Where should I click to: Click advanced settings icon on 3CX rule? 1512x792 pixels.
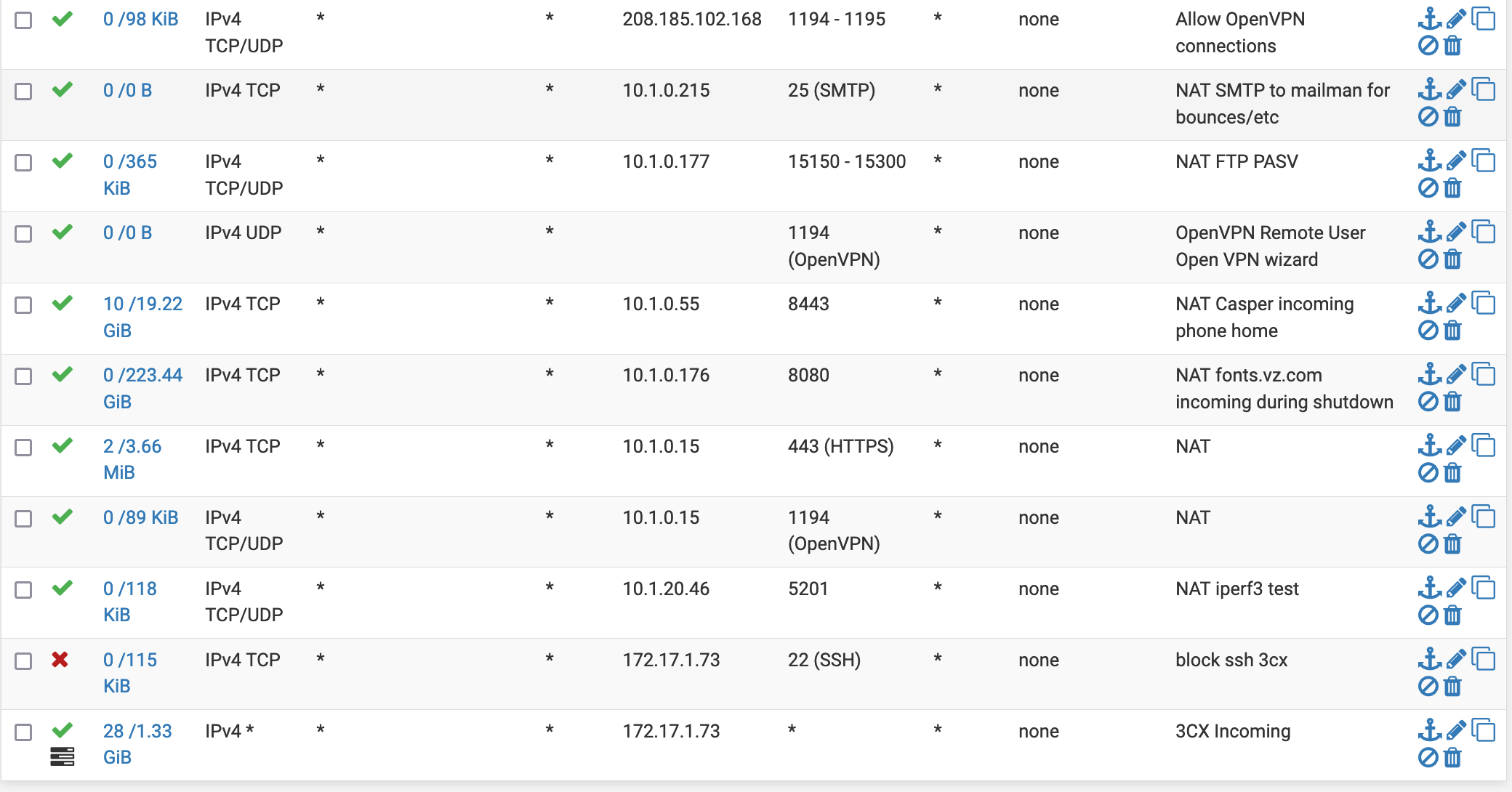[63, 756]
